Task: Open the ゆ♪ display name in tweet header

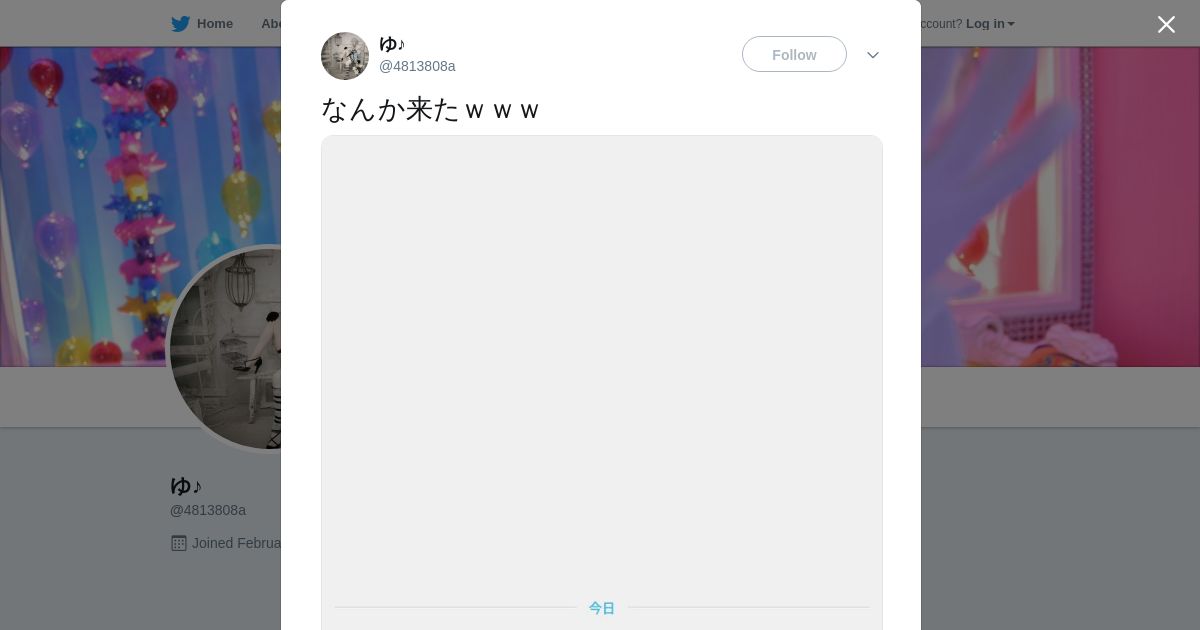Action: tap(392, 44)
